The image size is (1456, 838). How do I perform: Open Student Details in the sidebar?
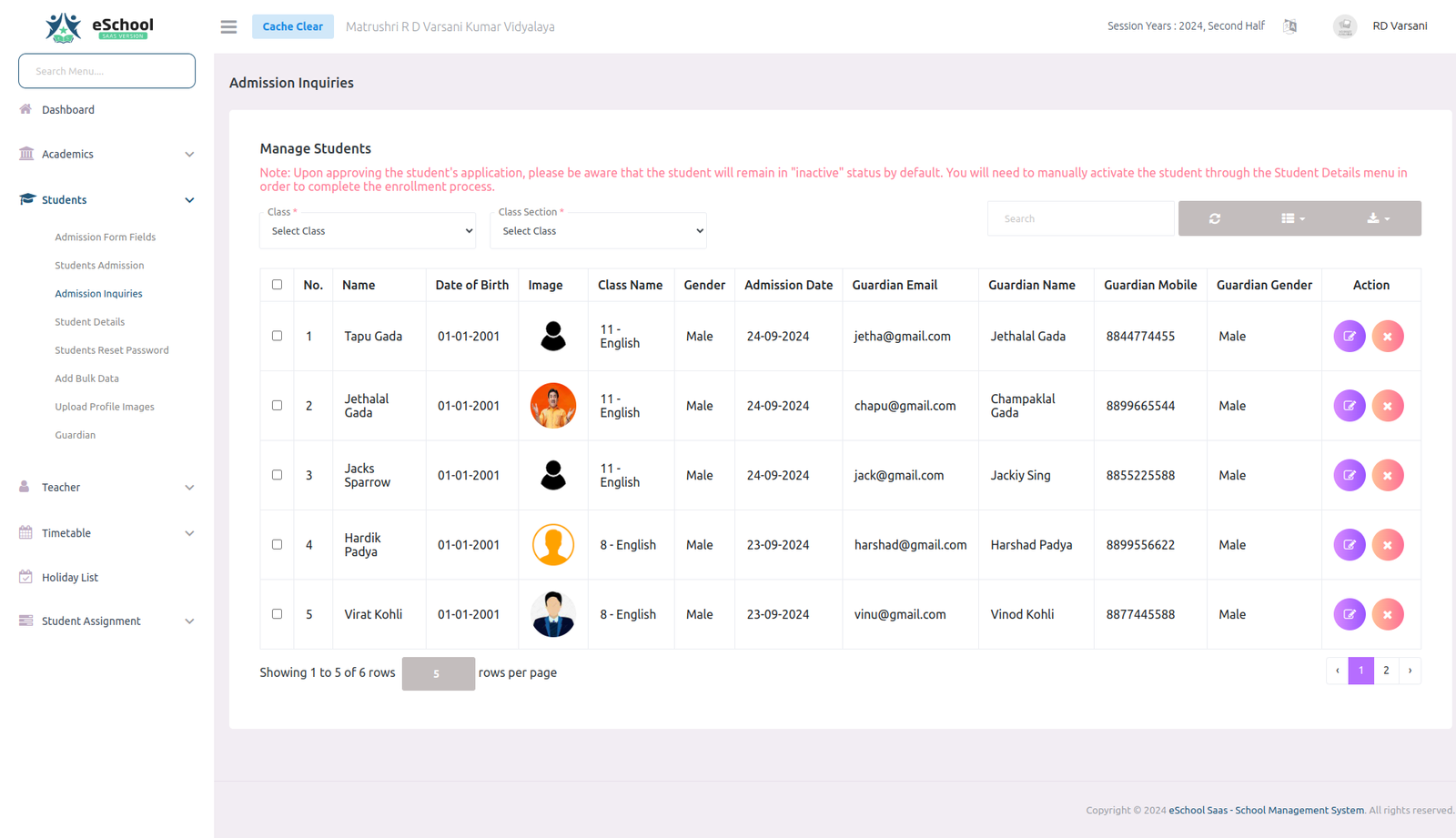89,322
